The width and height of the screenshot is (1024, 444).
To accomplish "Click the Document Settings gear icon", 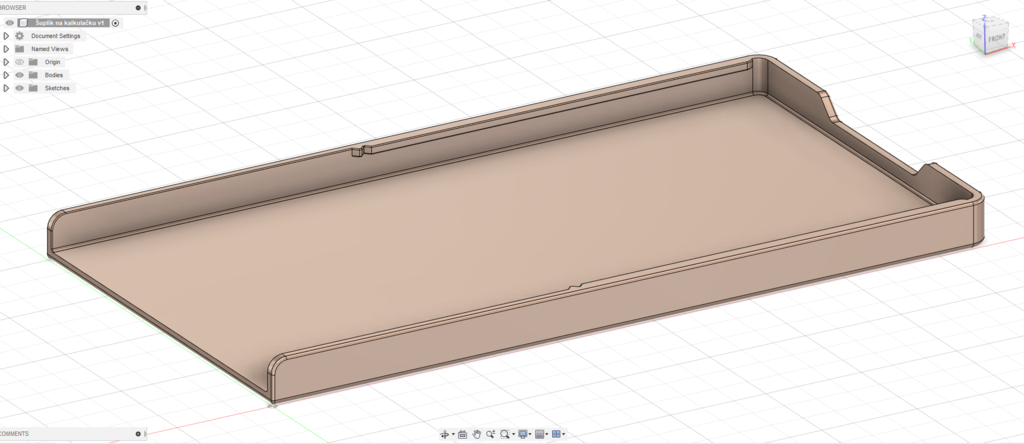I will pyautogui.click(x=20, y=36).
